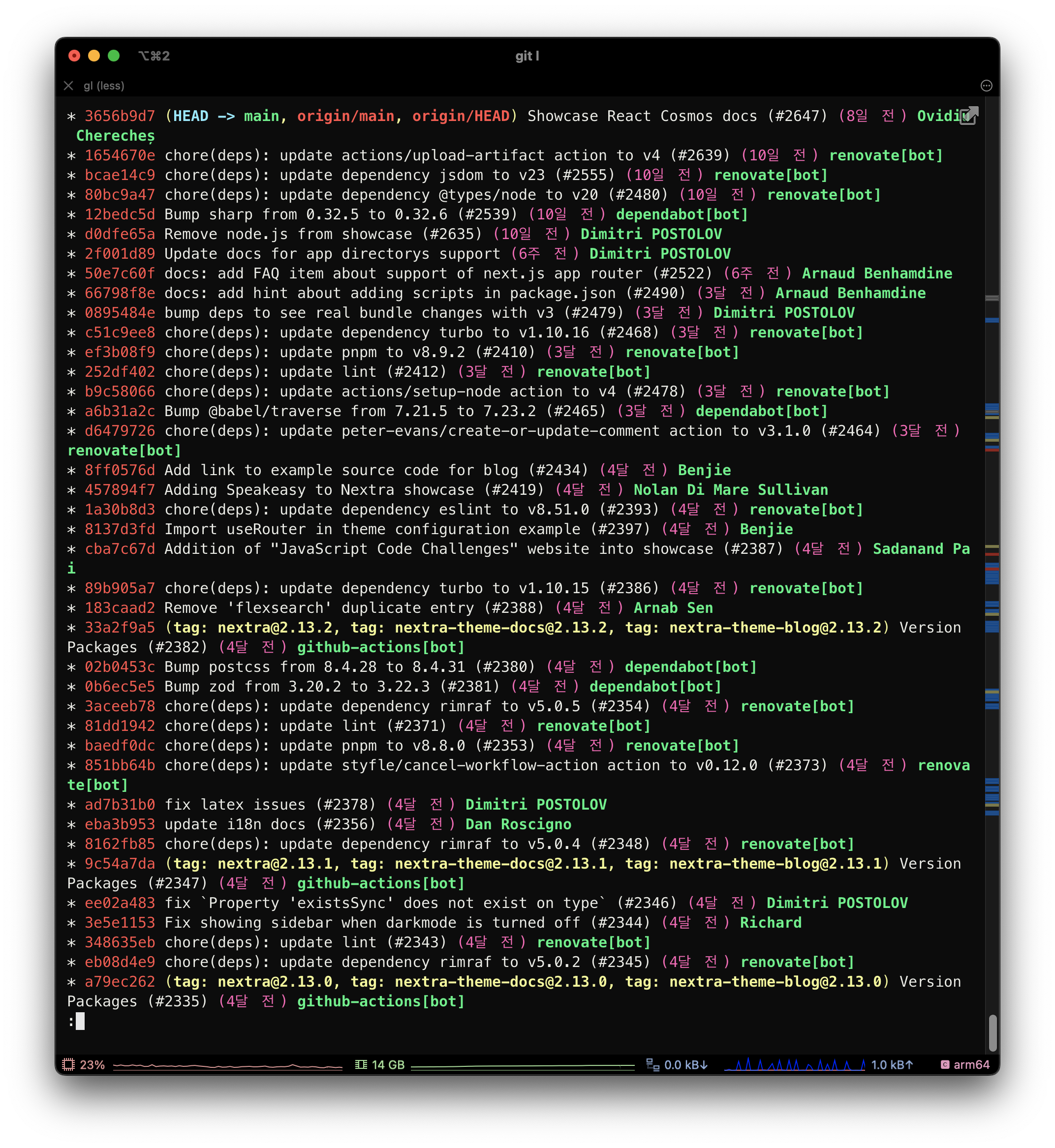Click commit hash 33a2f9a5
This screenshot has width=1055, height=1148.
(x=120, y=628)
